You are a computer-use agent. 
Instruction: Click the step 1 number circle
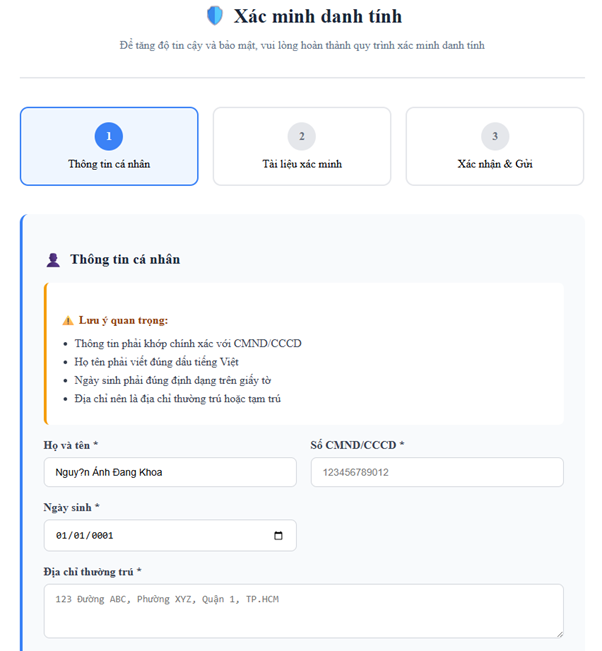click(x=109, y=136)
